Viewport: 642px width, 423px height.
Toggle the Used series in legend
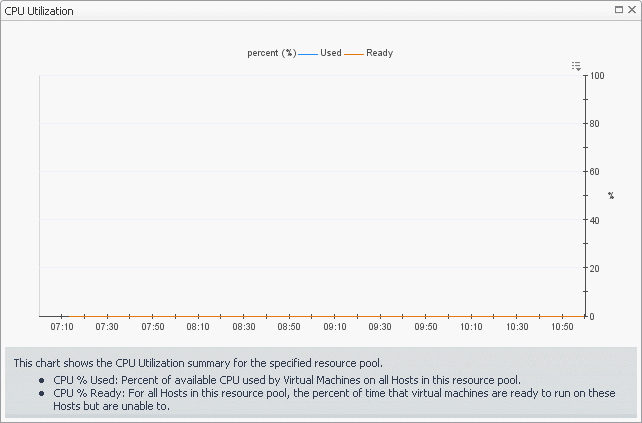pyautogui.click(x=331, y=53)
